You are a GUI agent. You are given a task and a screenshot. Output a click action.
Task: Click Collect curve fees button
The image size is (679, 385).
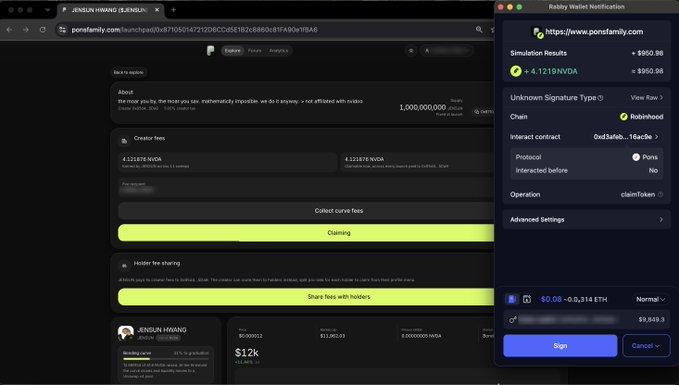point(306,210)
